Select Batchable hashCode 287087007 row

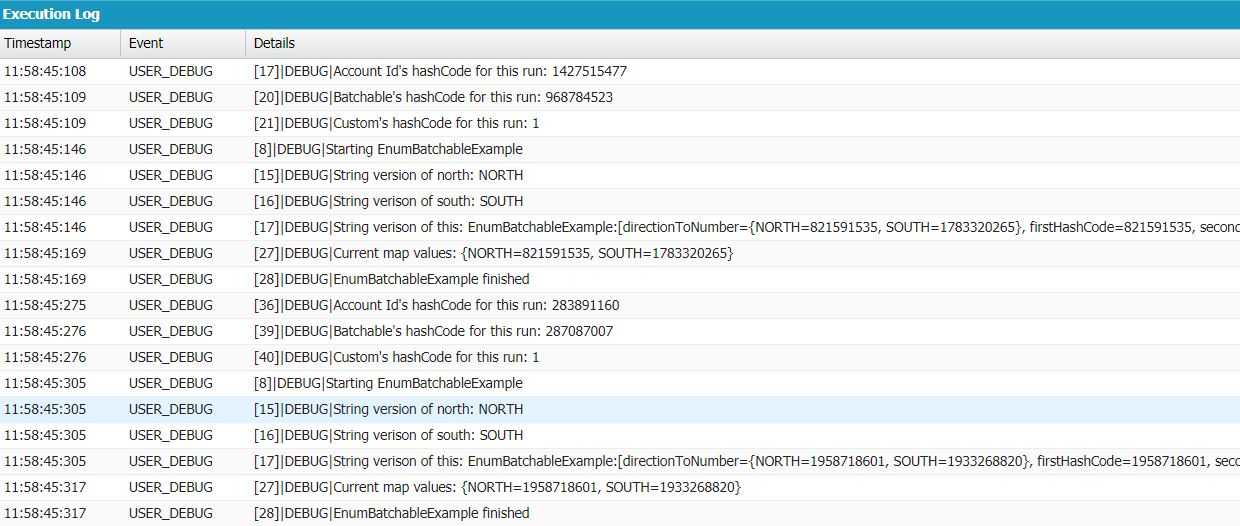(x=620, y=331)
